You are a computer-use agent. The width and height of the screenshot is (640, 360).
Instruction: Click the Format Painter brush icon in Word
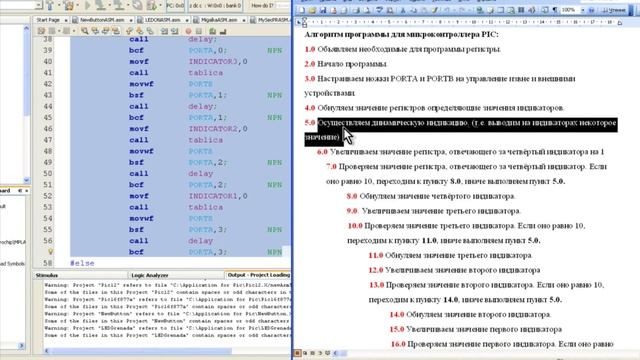coord(434,10)
